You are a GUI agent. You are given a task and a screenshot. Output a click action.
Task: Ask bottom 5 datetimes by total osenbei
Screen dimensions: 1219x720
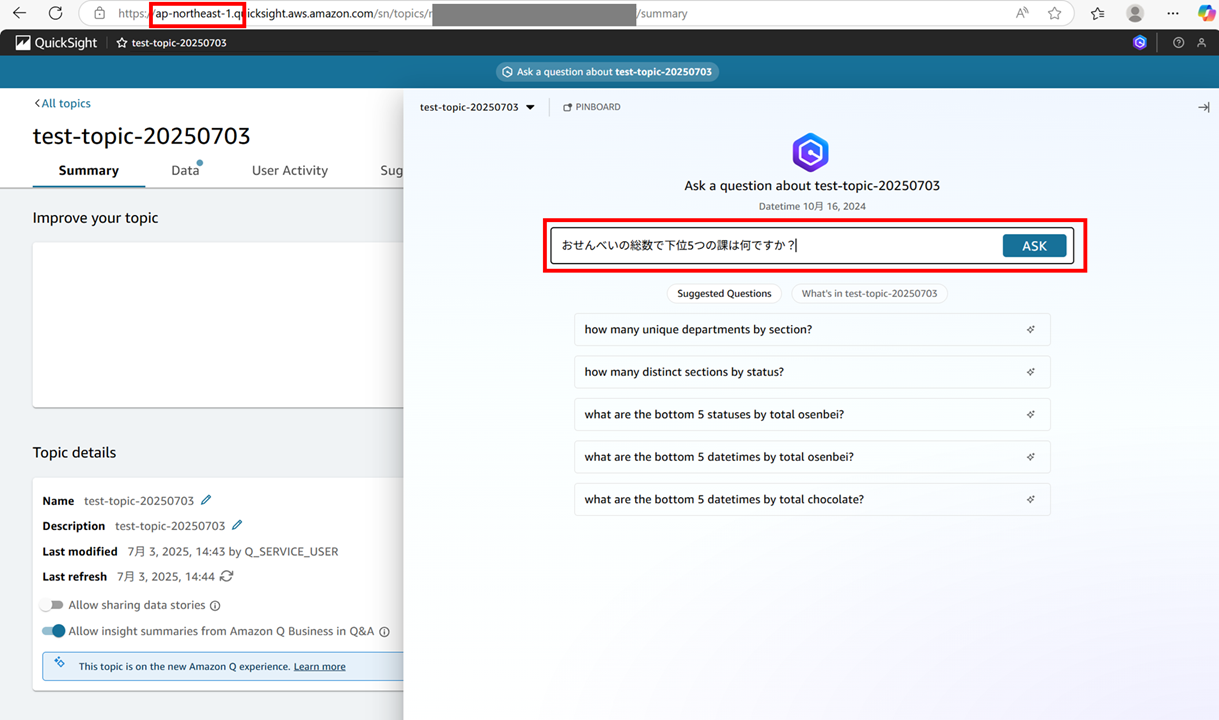(x=812, y=457)
